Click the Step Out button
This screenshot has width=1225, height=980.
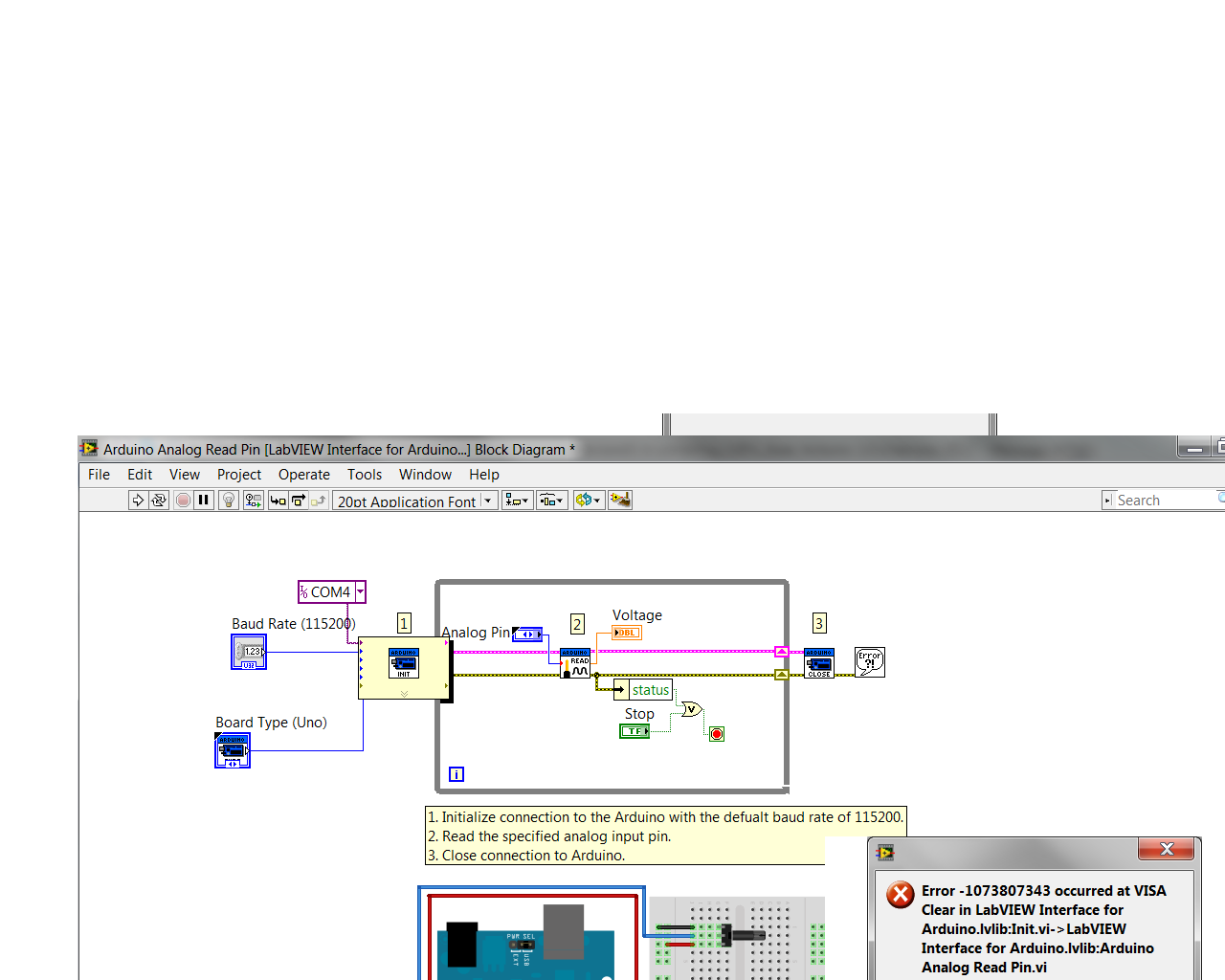(318, 500)
